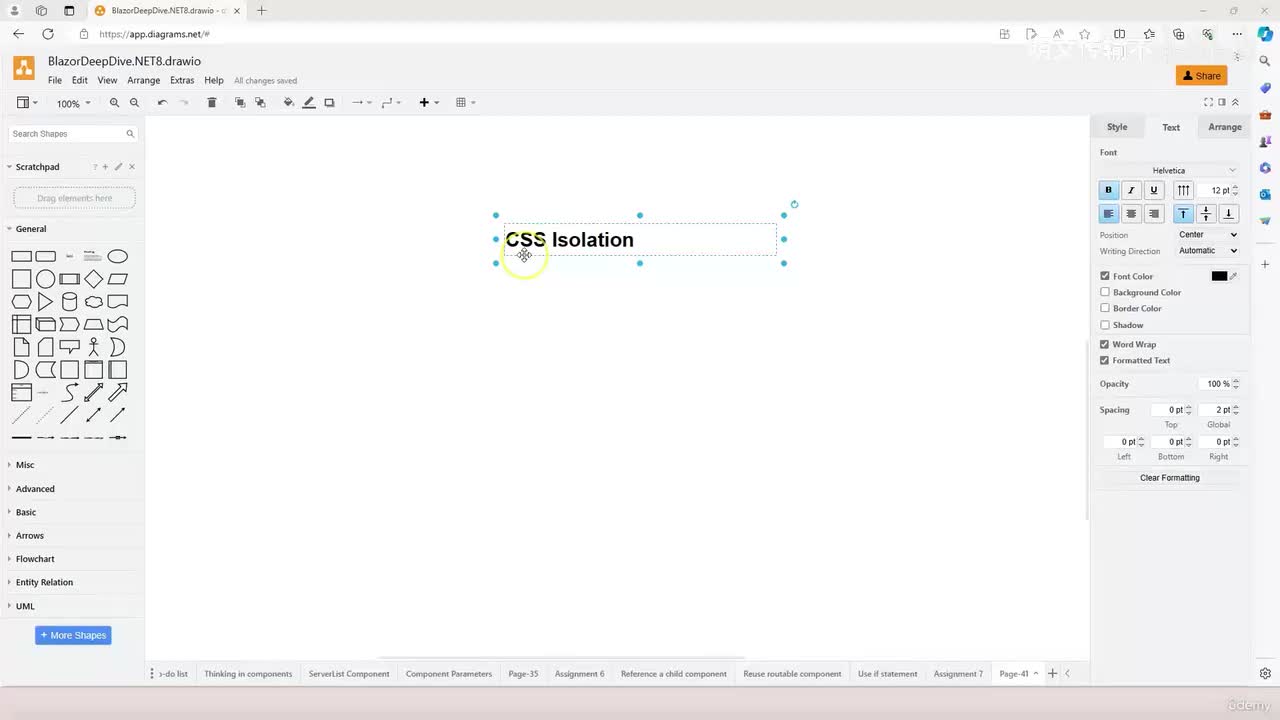
Task: Align text vertically to the bottom
Action: [x=1229, y=214]
